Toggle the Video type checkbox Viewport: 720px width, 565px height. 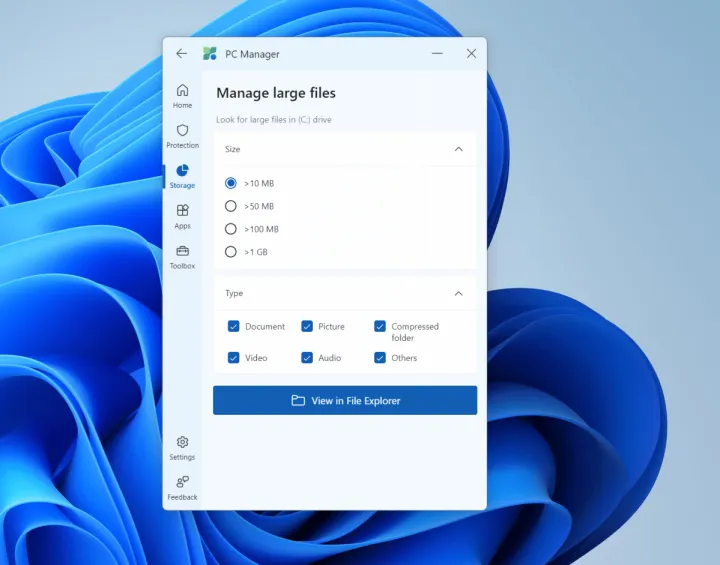point(233,357)
